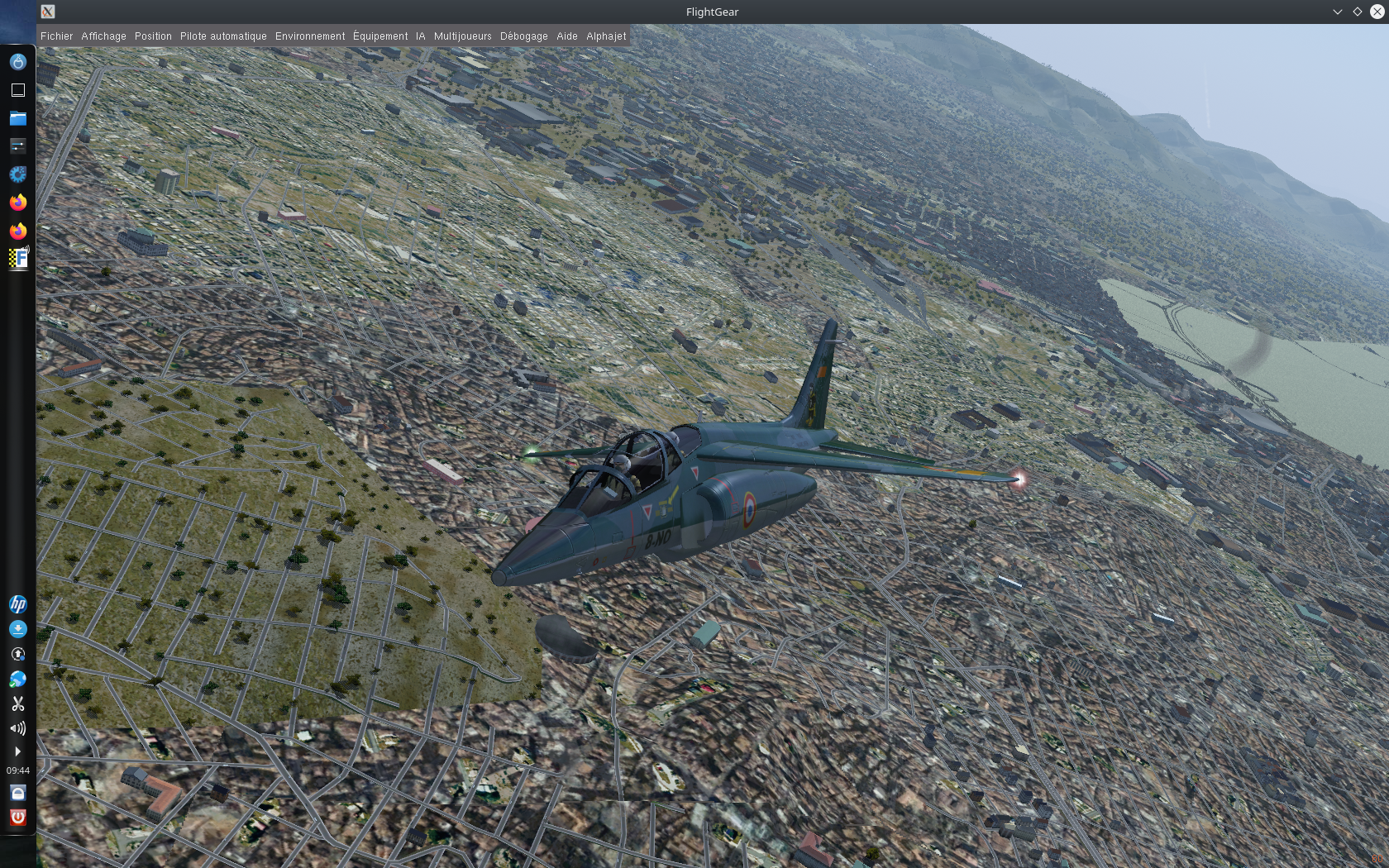Open the Aide menu

(x=567, y=36)
